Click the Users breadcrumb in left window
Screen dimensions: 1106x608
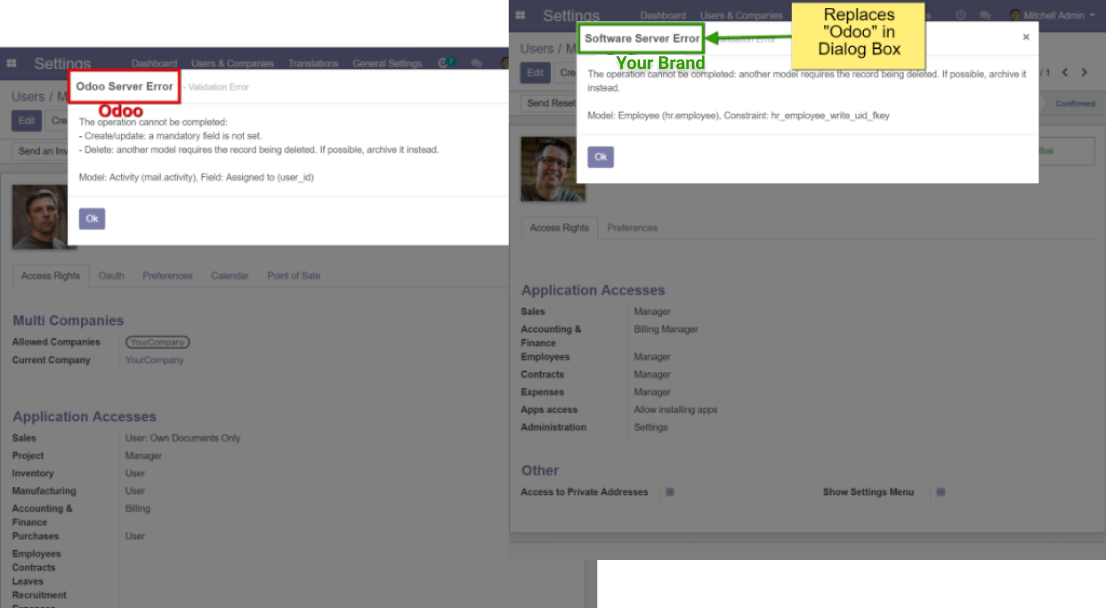[x=28, y=97]
